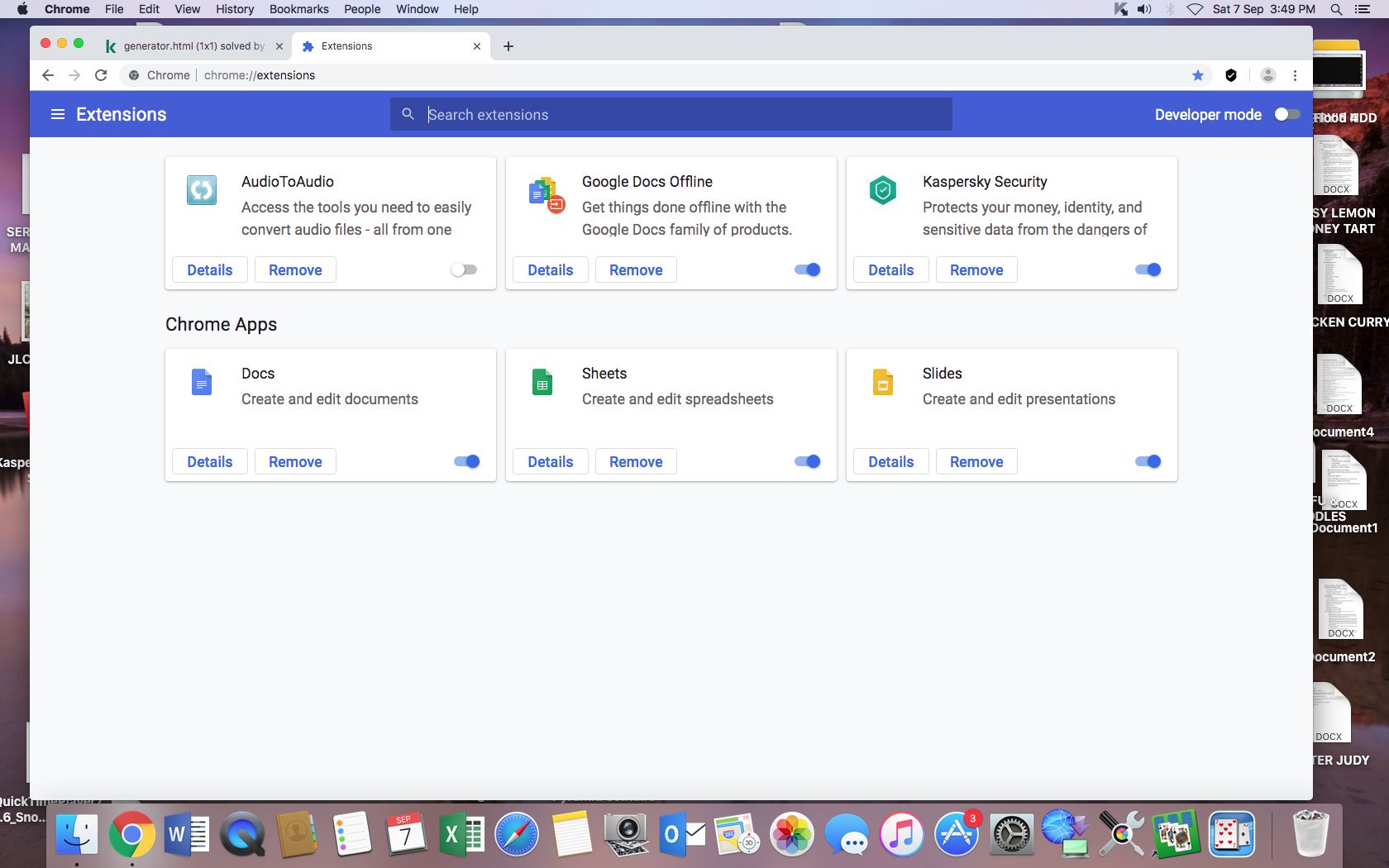Open Chrome's three-dot menu
Viewport: 1389px width, 868px height.
click(x=1295, y=75)
